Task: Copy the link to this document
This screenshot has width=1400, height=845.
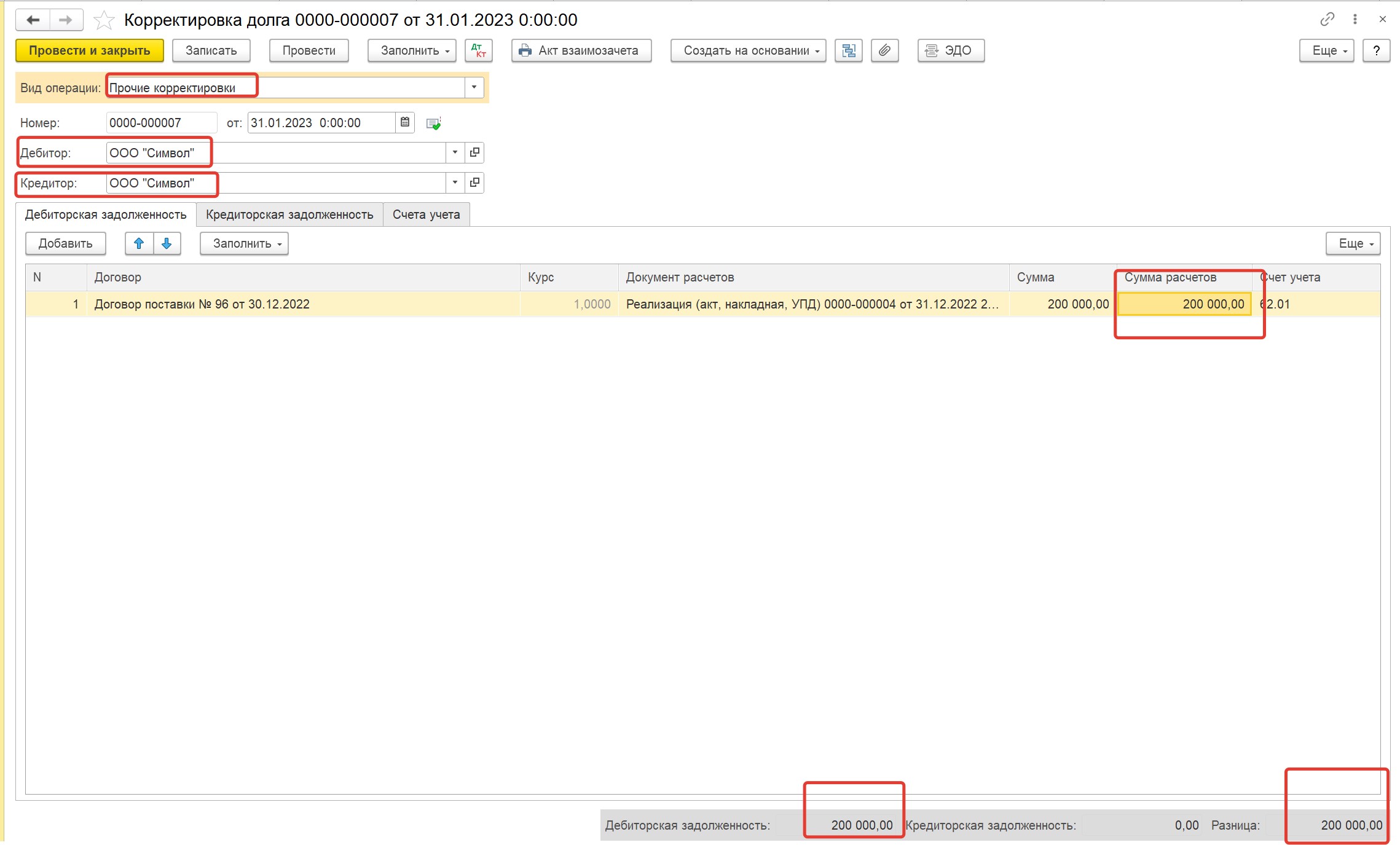Action: coord(1327,19)
